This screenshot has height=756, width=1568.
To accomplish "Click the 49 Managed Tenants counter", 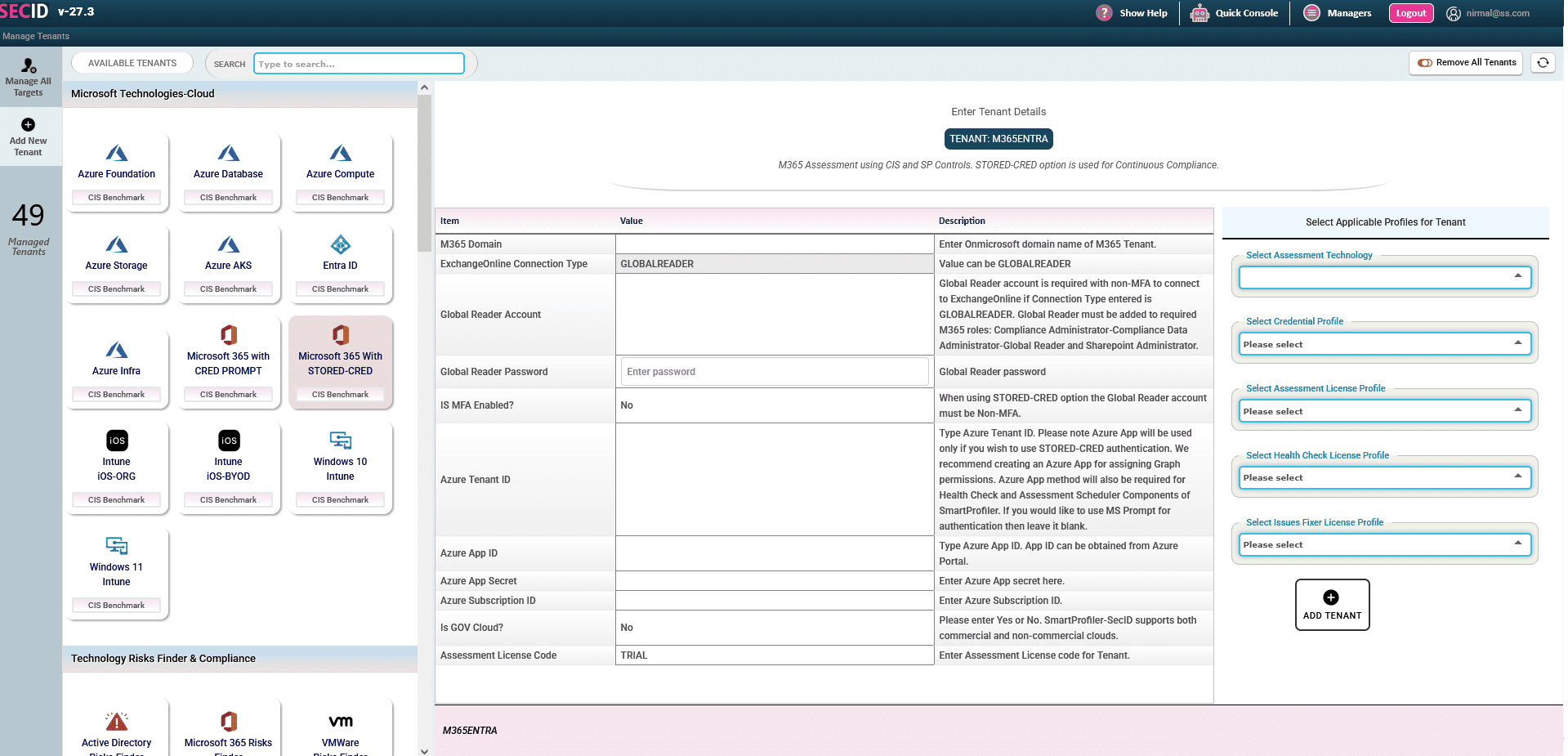I will coord(29,229).
